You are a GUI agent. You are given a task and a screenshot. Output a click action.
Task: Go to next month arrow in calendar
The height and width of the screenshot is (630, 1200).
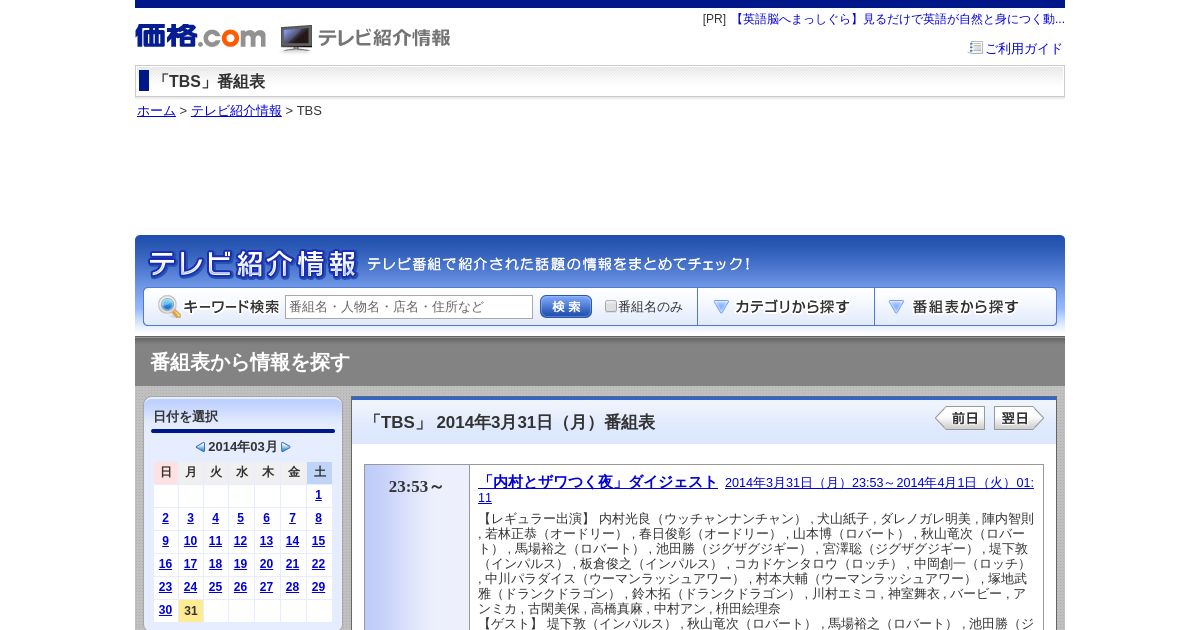[x=286, y=447]
